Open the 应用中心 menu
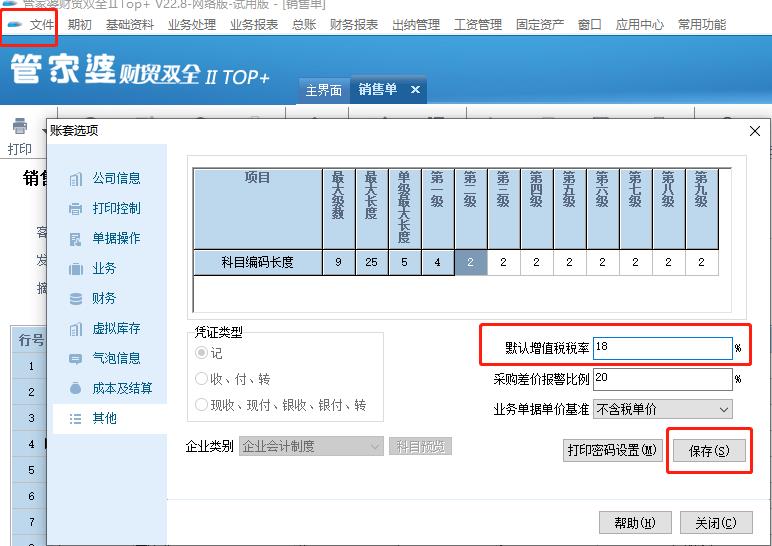 click(x=640, y=24)
